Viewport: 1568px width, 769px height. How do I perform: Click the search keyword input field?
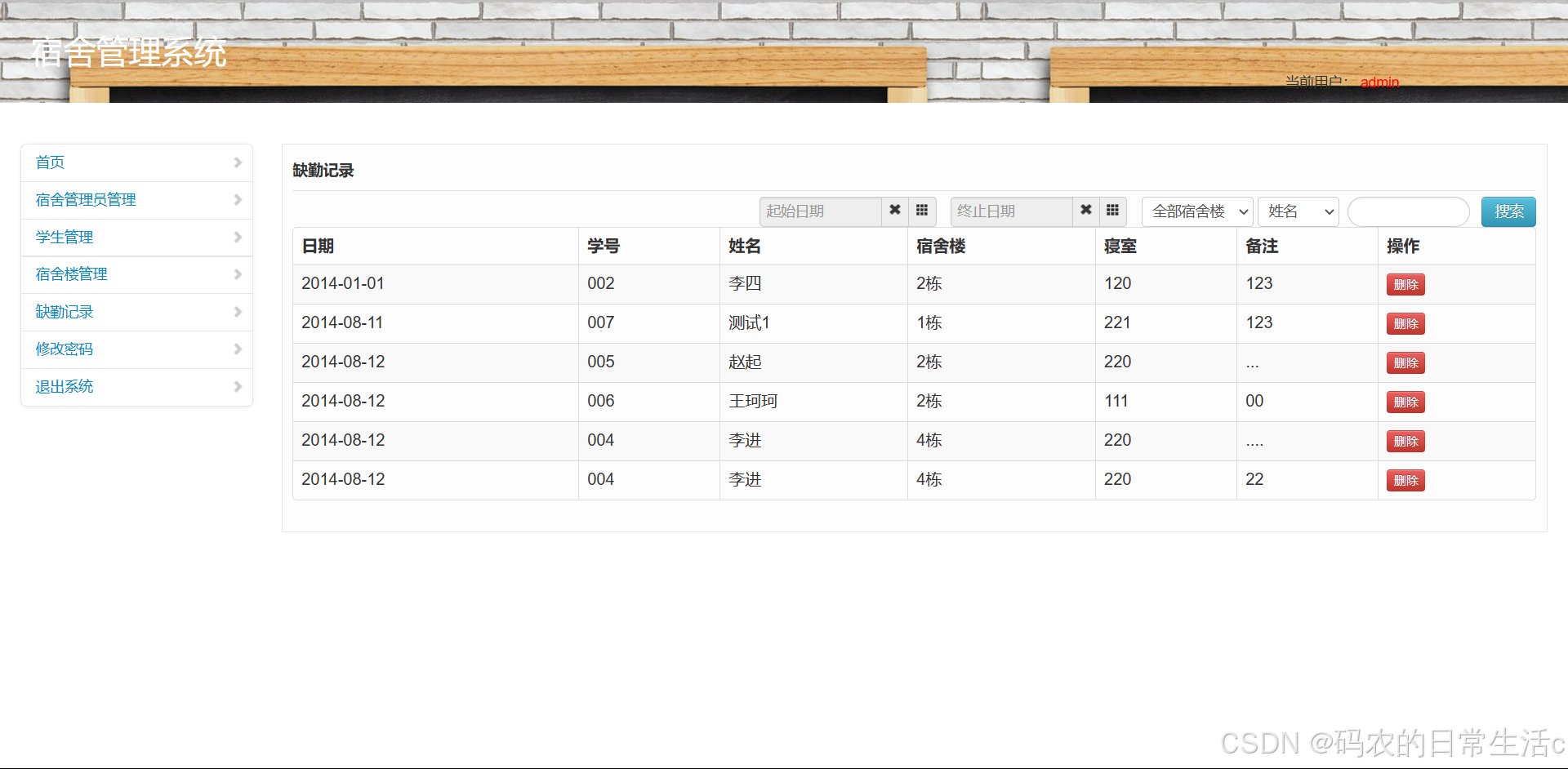point(1407,211)
